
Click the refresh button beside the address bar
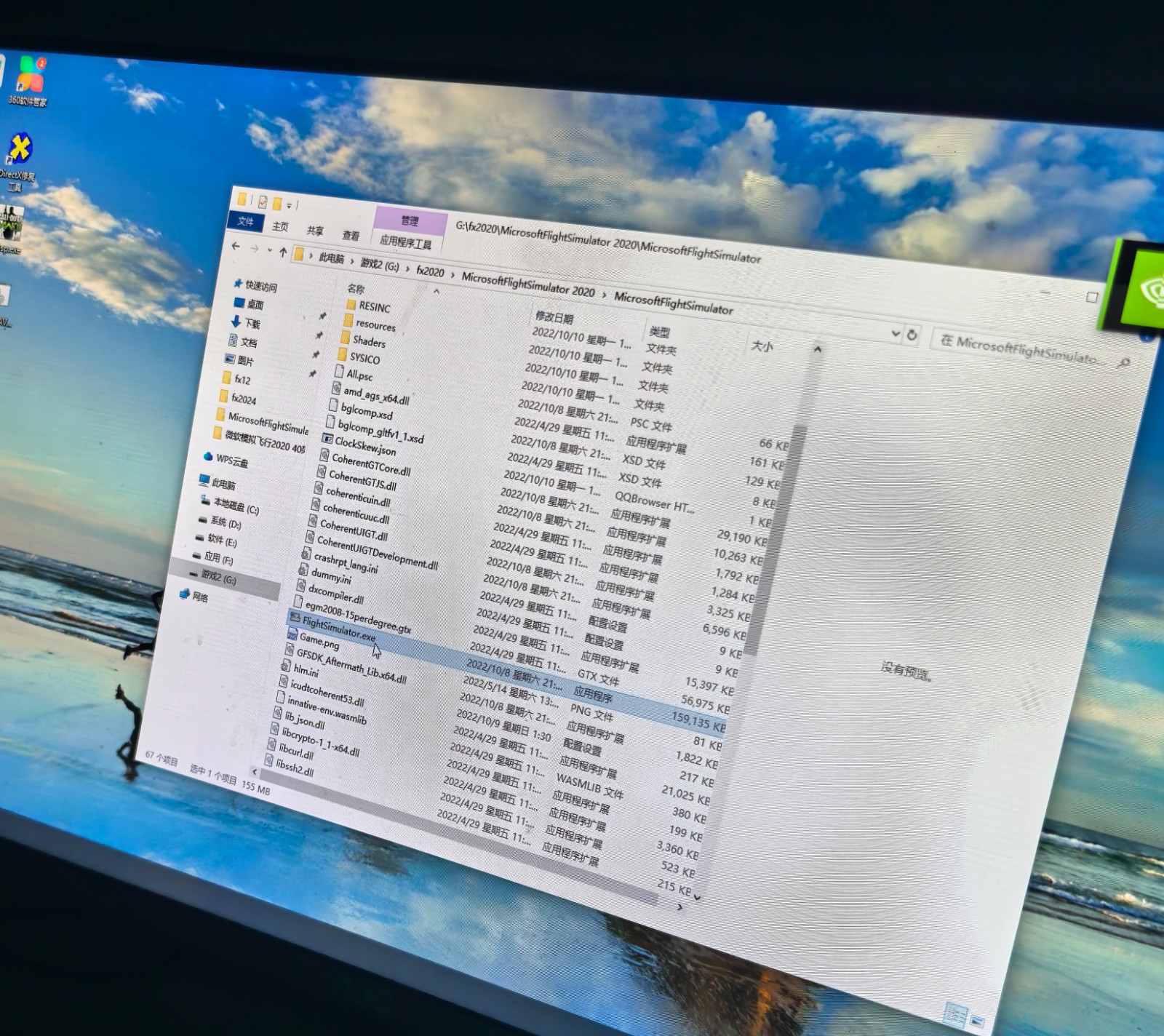click(912, 335)
